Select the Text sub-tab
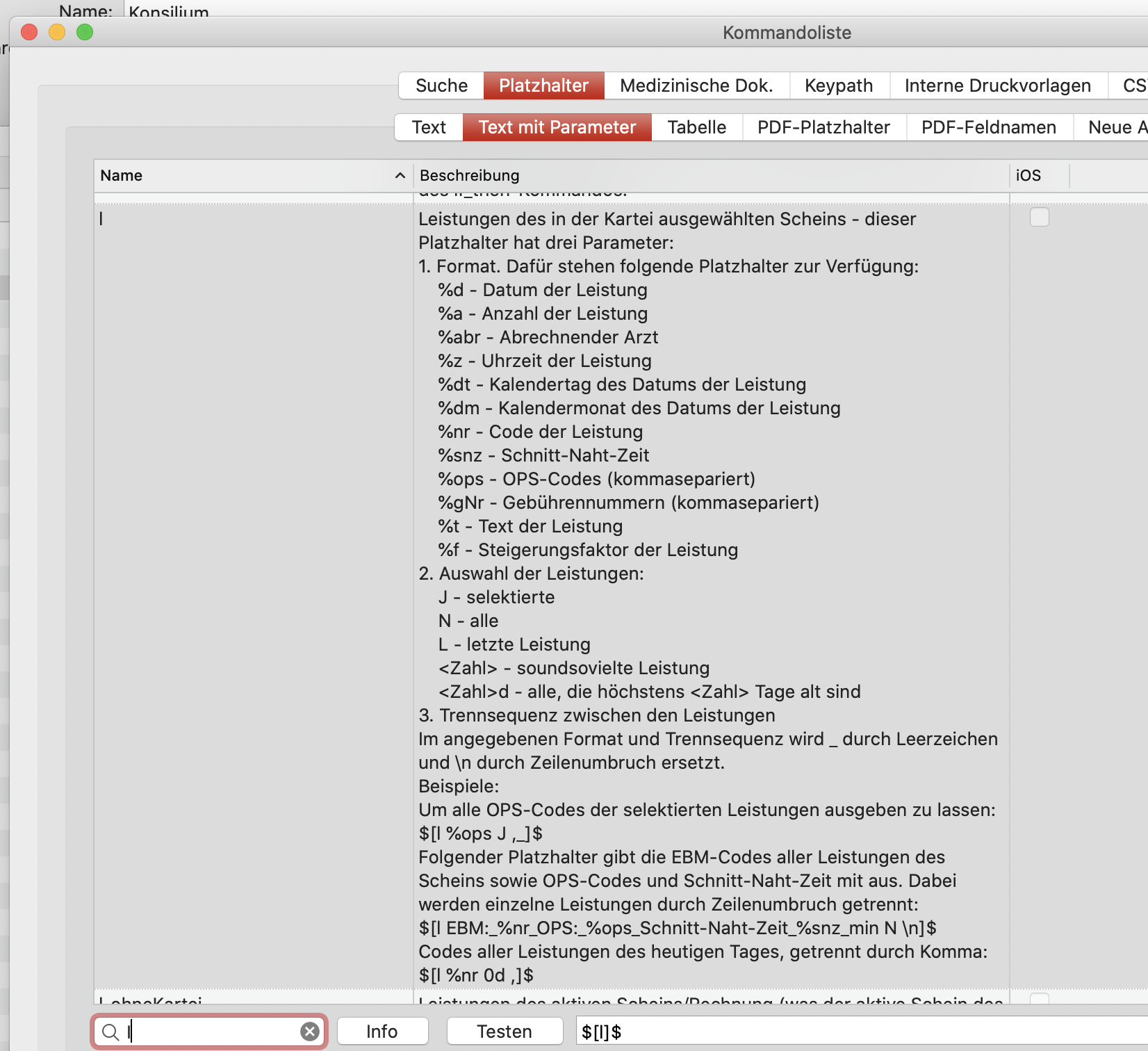This screenshot has height=1051, width=1148. coord(429,127)
